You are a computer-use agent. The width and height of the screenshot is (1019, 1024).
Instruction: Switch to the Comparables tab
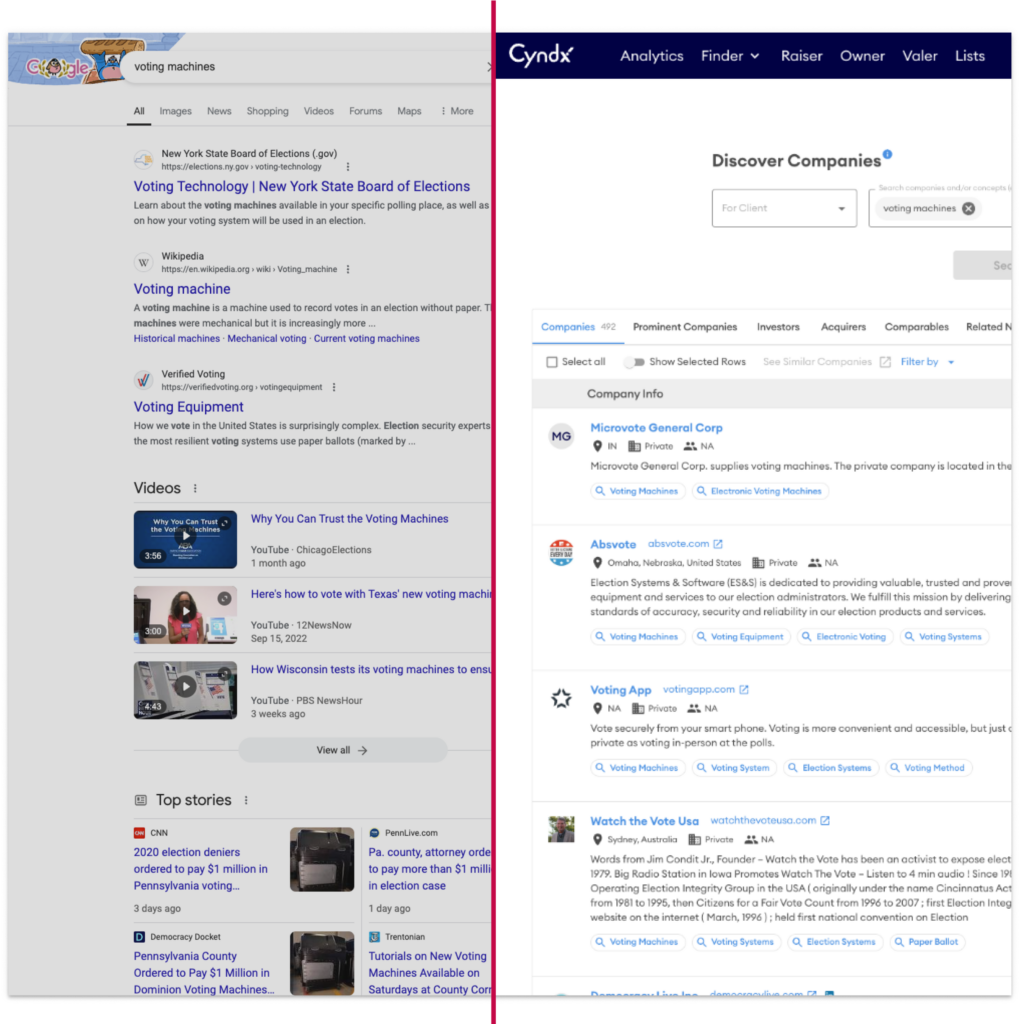click(916, 327)
